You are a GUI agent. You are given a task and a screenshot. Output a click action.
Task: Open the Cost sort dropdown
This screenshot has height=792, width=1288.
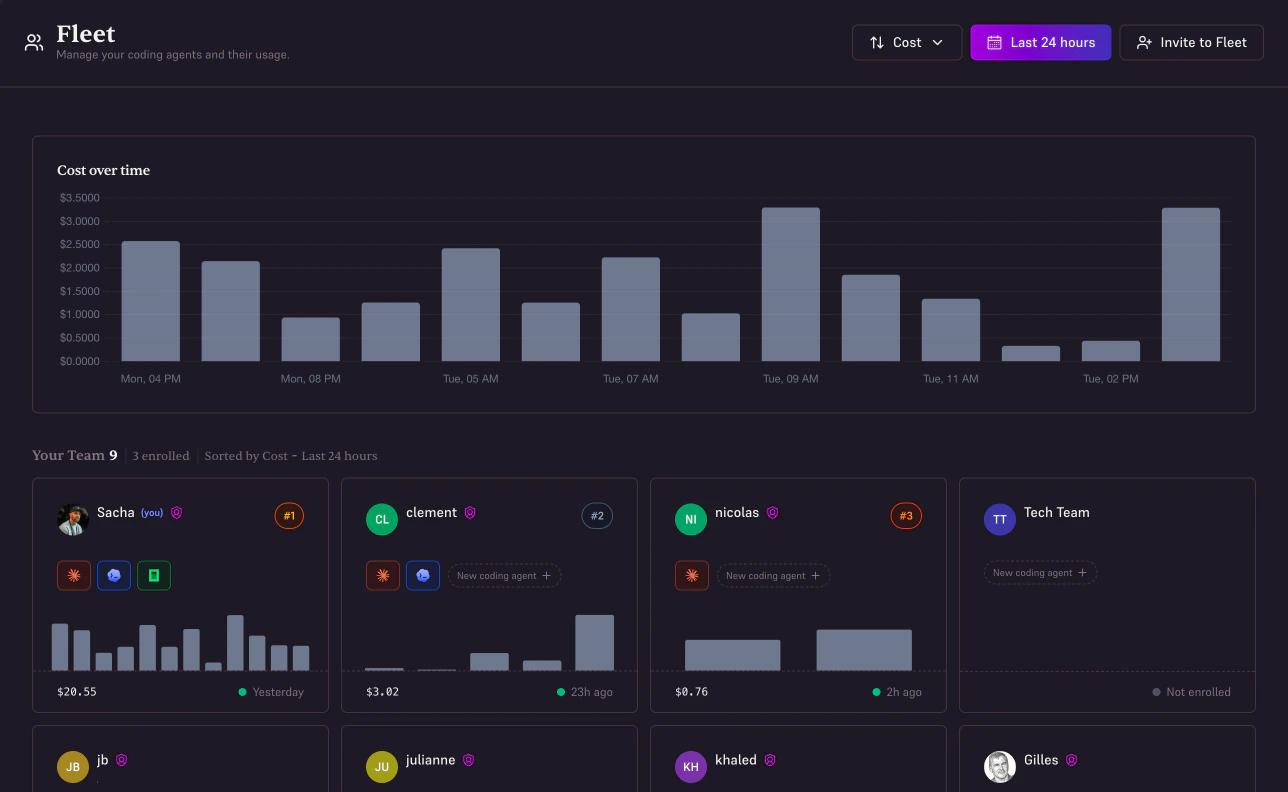point(906,42)
